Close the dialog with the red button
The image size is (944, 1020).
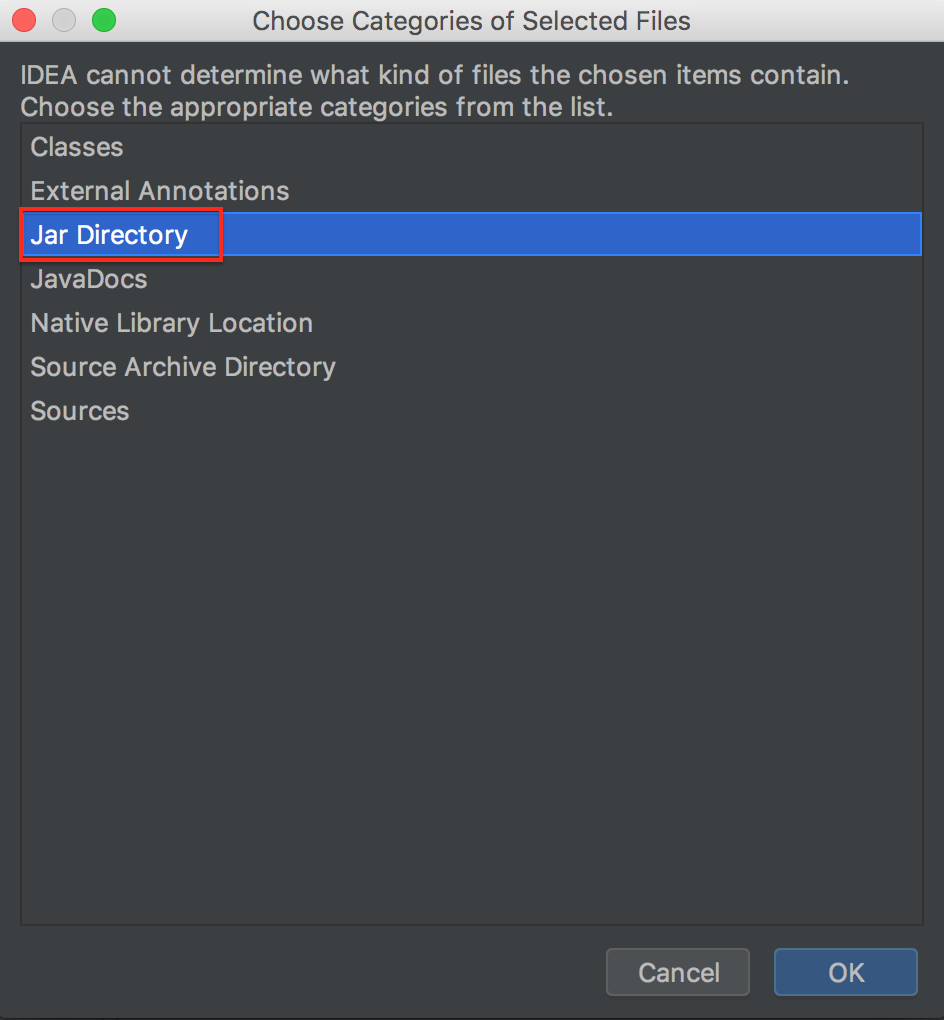(x=24, y=20)
